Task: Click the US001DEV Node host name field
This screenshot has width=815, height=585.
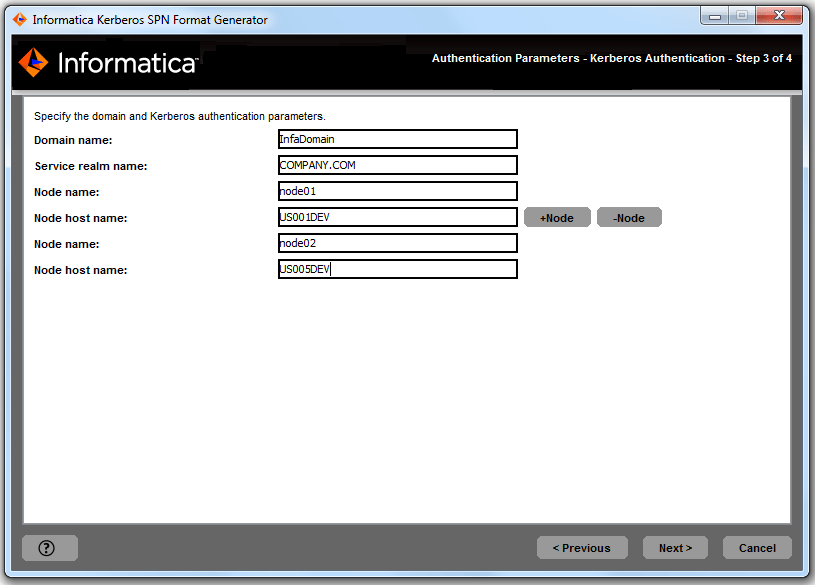Action: pyautogui.click(x=397, y=217)
